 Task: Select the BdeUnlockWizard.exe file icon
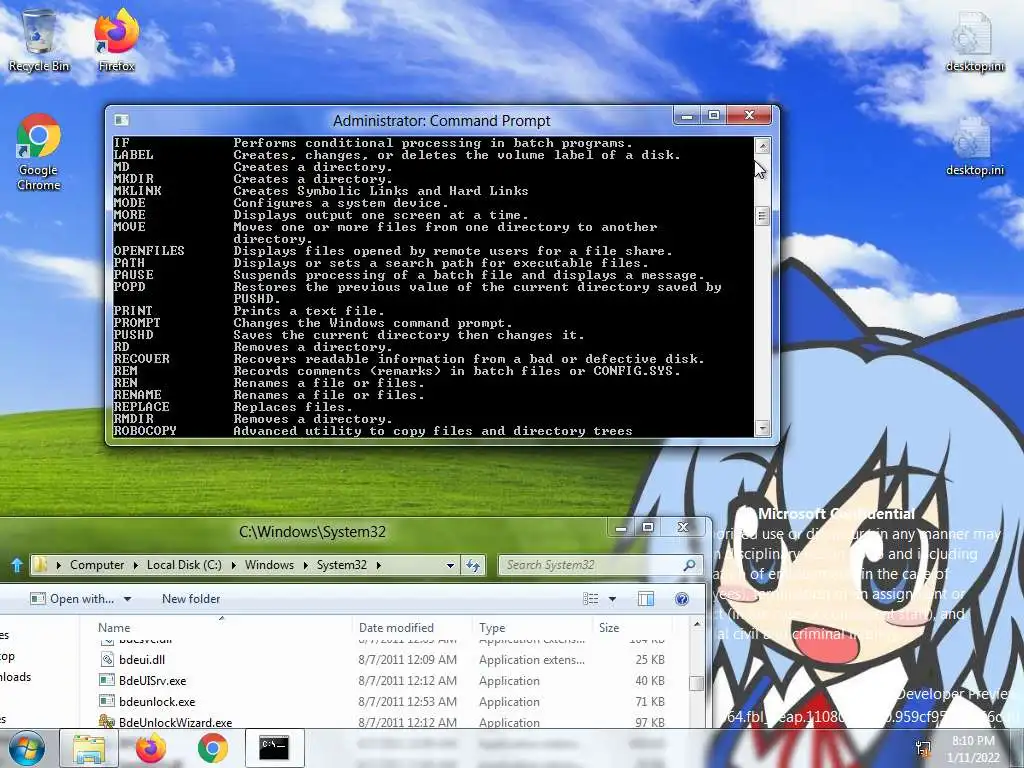[x=107, y=722]
